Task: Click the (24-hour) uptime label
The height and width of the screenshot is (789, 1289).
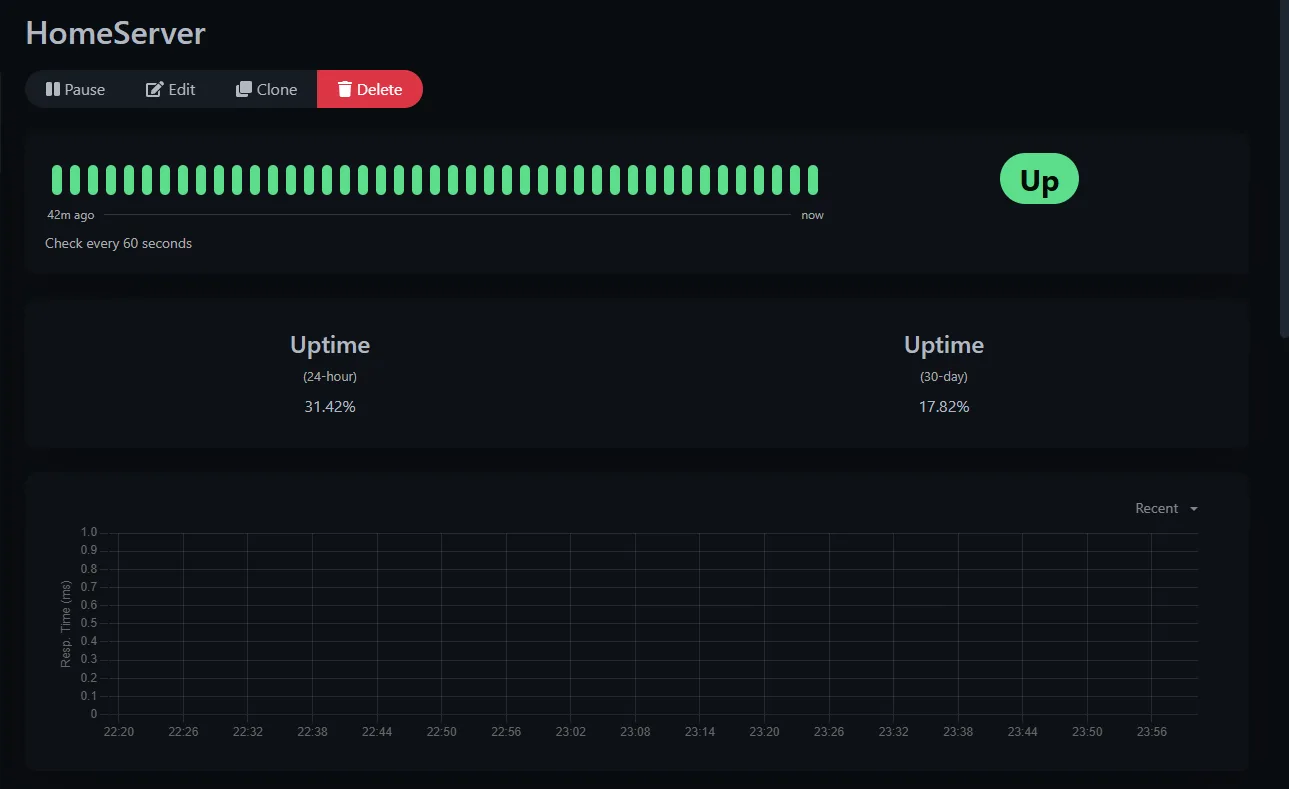Action: [x=330, y=377]
